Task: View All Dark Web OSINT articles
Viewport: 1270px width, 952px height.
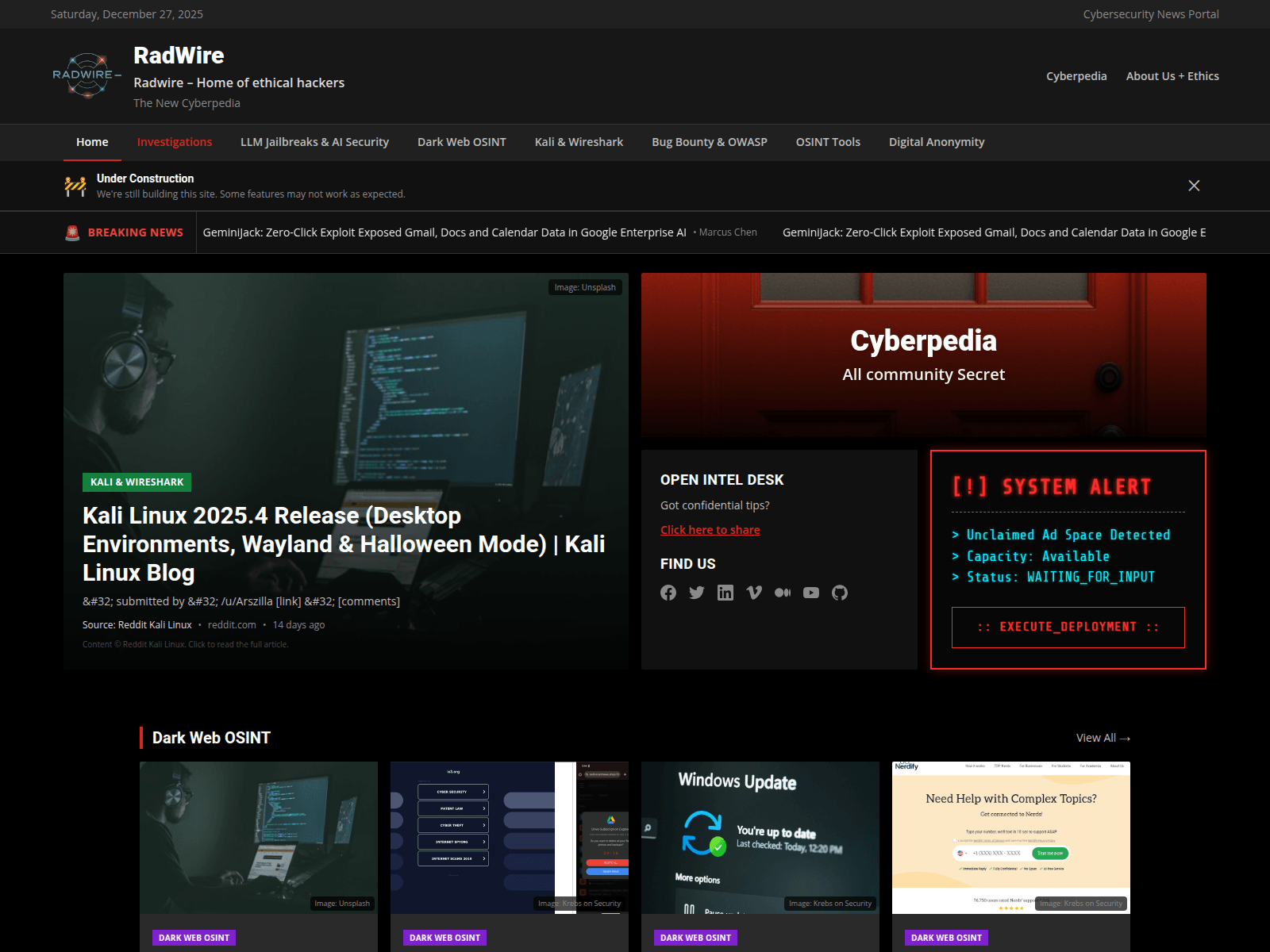Action: [x=1103, y=738]
